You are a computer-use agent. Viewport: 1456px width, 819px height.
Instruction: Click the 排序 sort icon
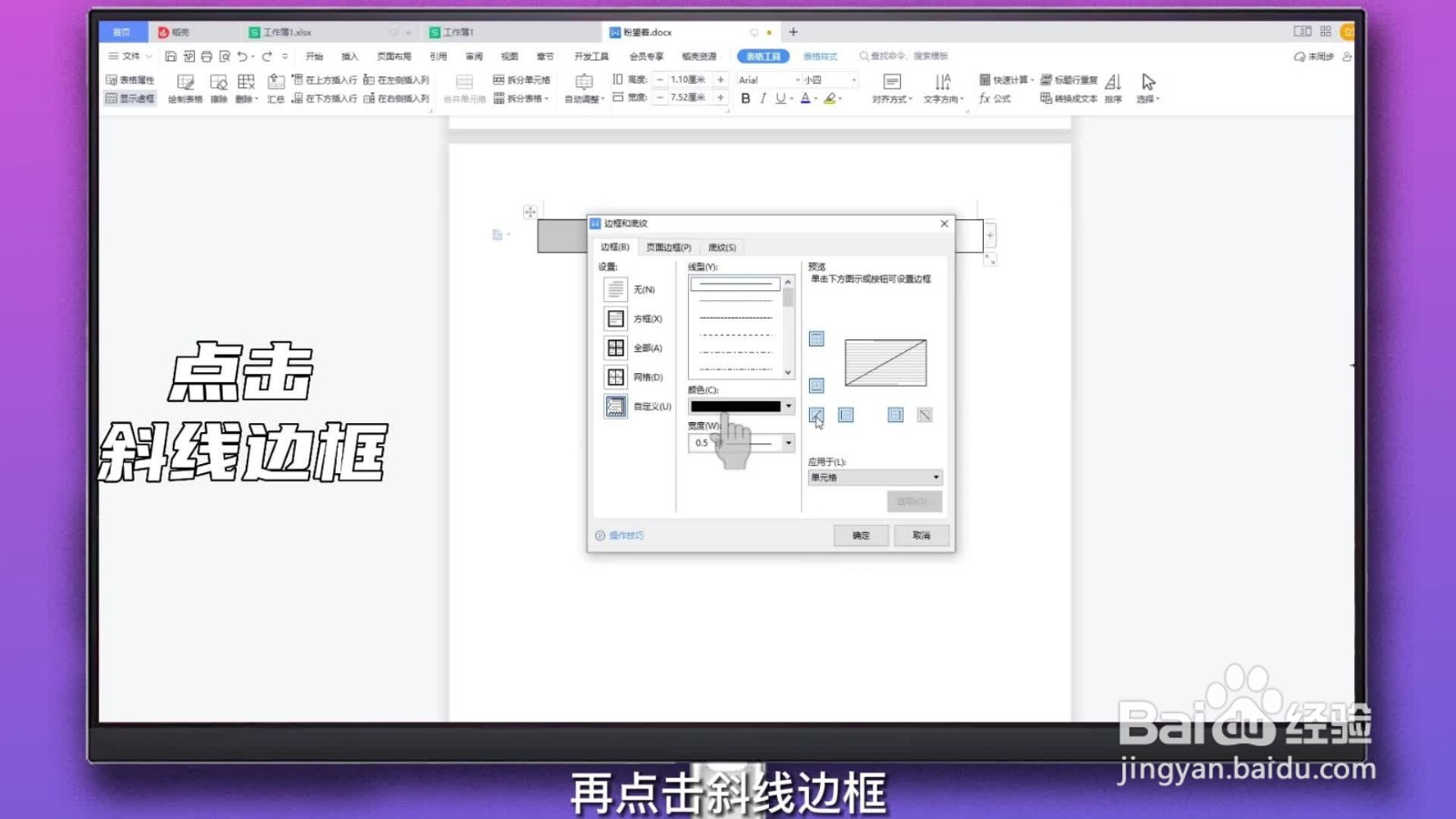point(1112,88)
